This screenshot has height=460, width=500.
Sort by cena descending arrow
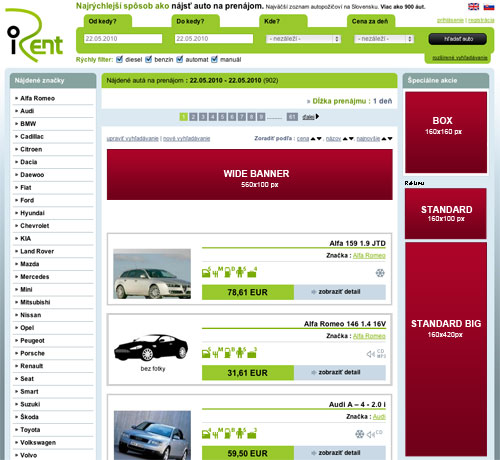319,139
